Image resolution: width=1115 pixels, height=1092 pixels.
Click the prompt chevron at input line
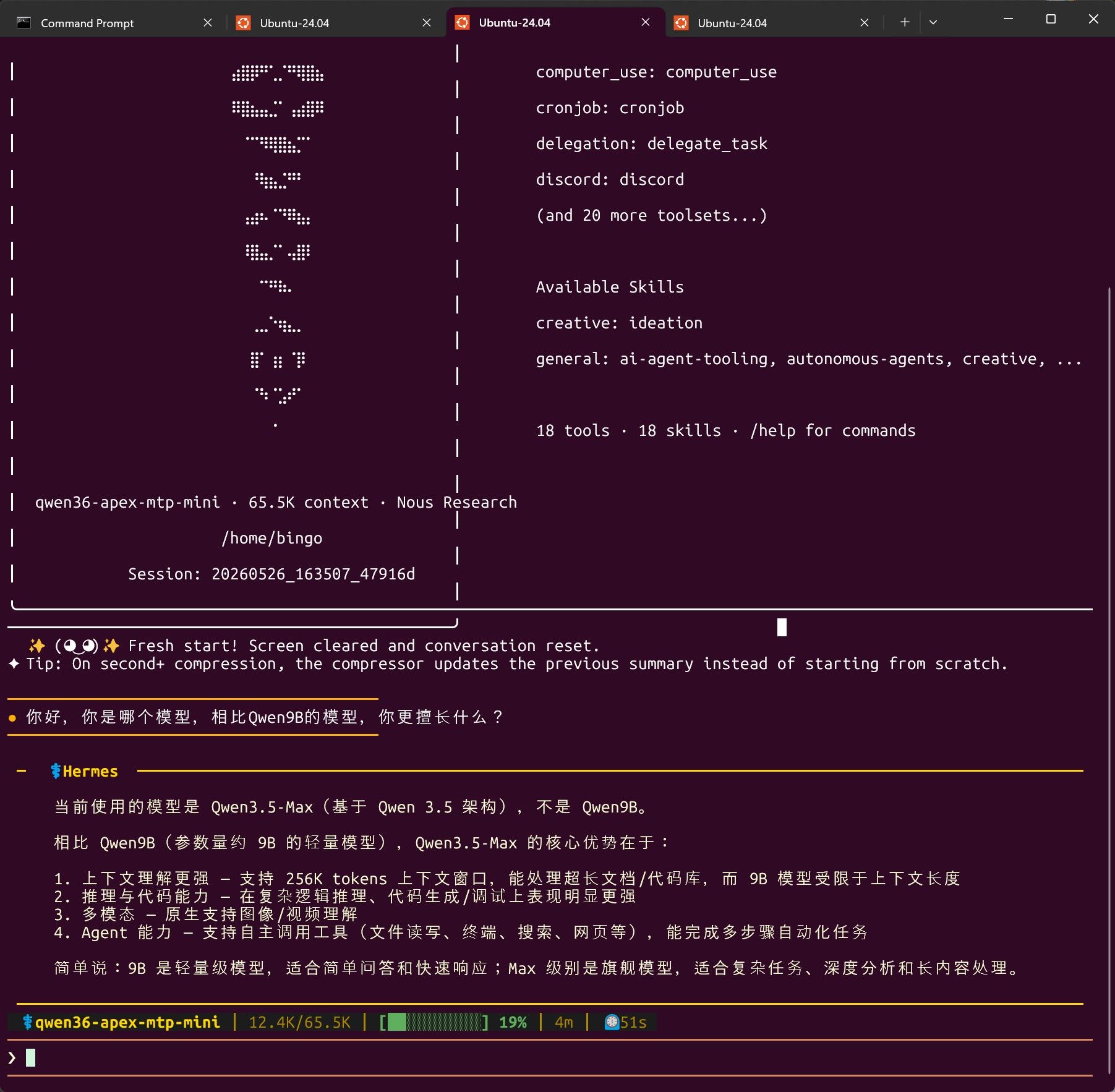pyautogui.click(x=12, y=1058)
